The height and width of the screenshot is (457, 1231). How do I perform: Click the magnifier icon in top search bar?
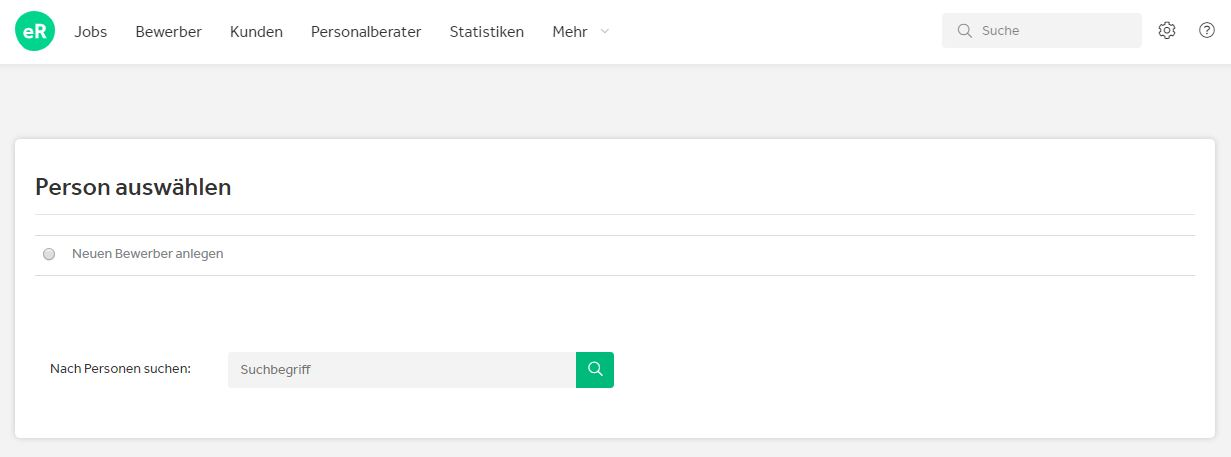pos(965,31)
